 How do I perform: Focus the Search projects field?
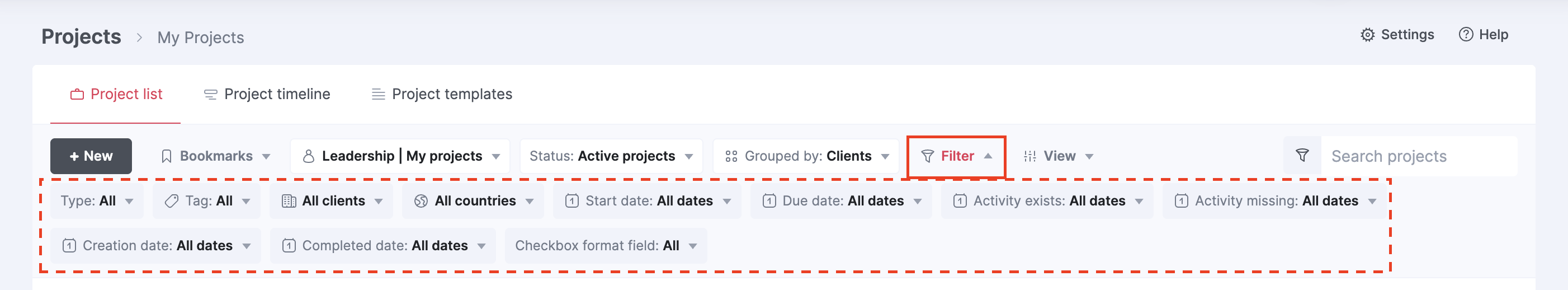coord(1418,157)
